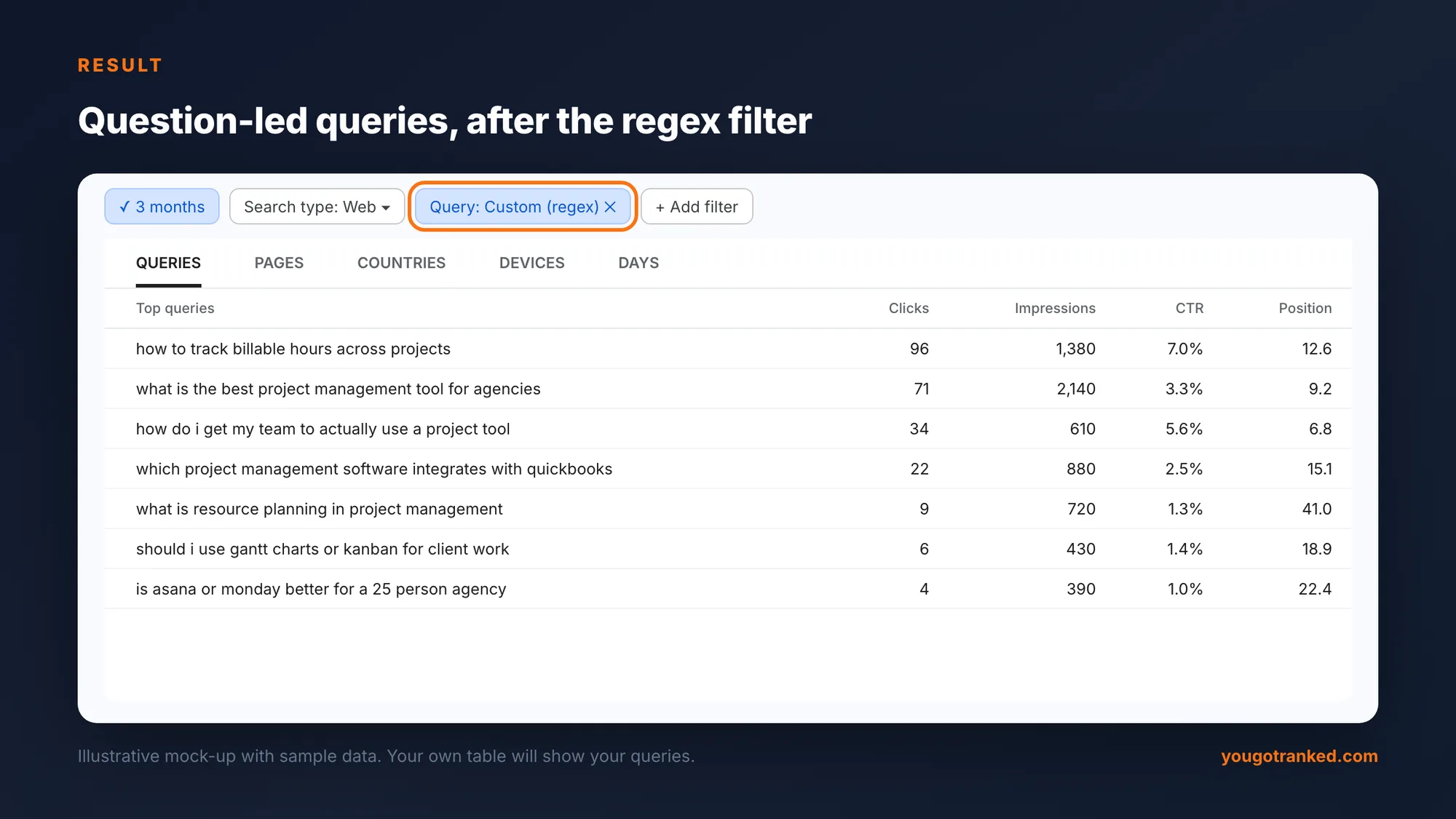The height and width of the screenshot is (819, 1456).
Task: Click the 1,380 impressions value
Action: (1075, 349)
